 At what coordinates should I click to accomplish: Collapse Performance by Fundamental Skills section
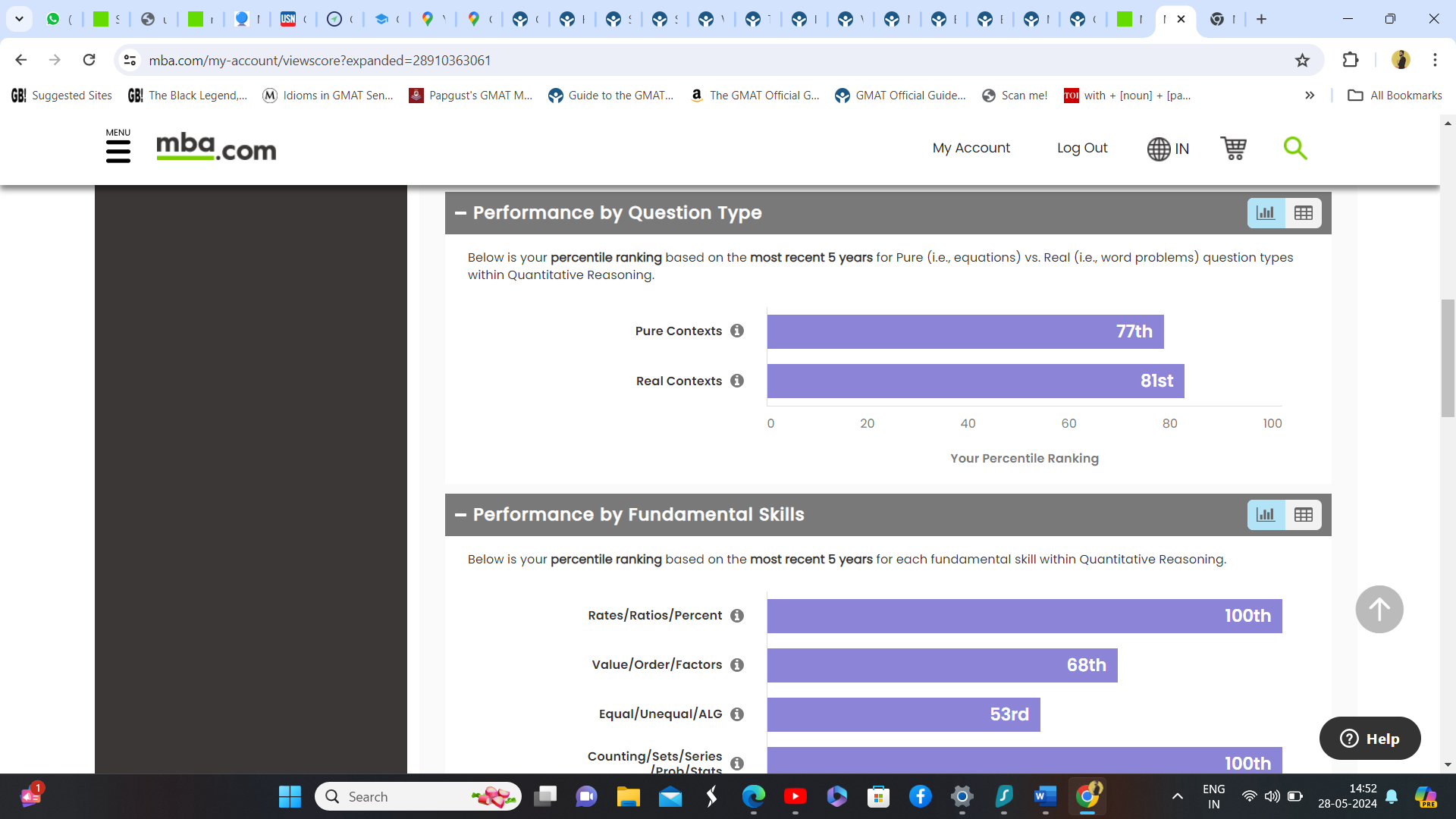(x=460, y=515)
